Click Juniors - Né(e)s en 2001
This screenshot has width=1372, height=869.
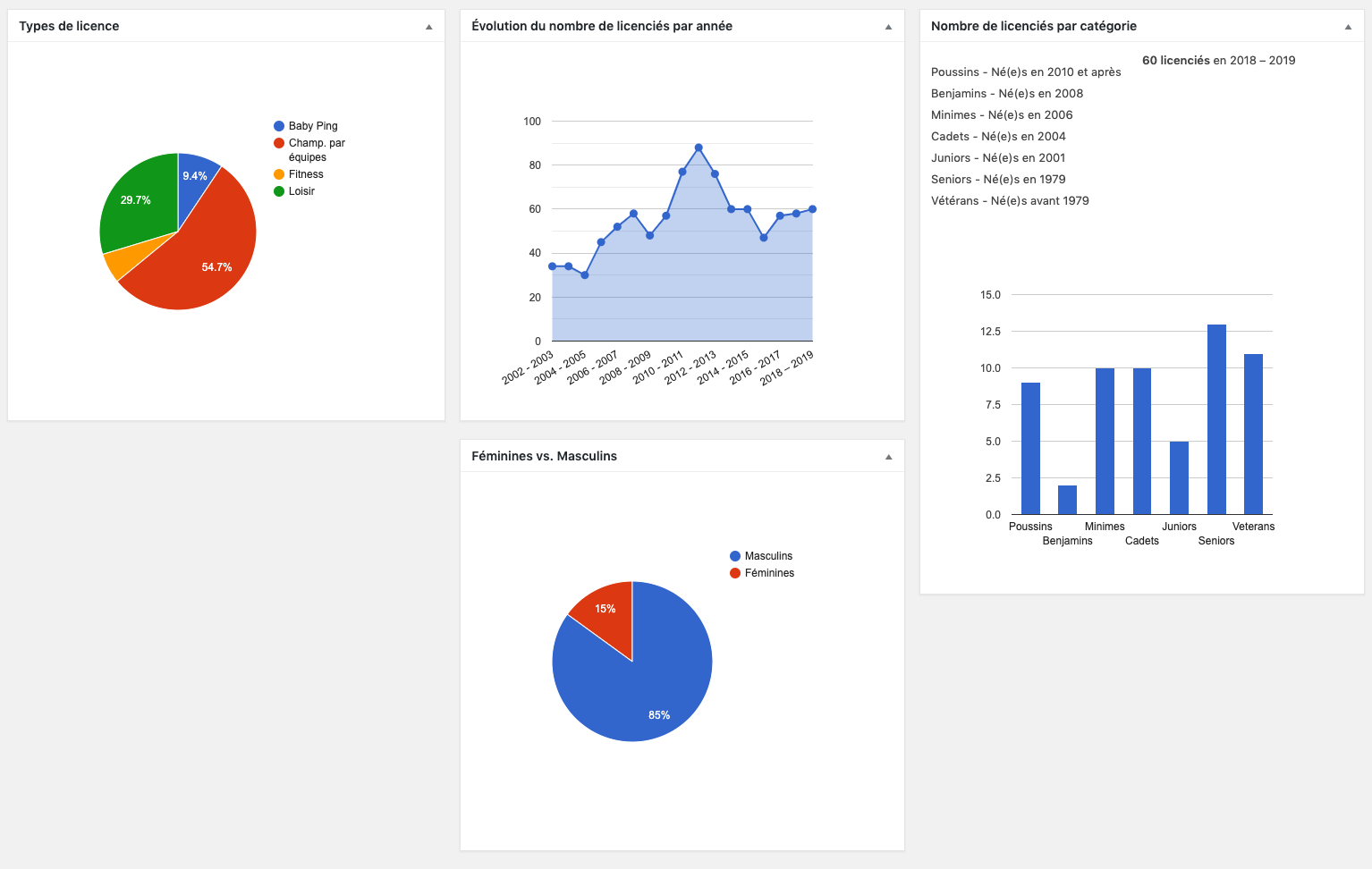(x=998, y=158)
